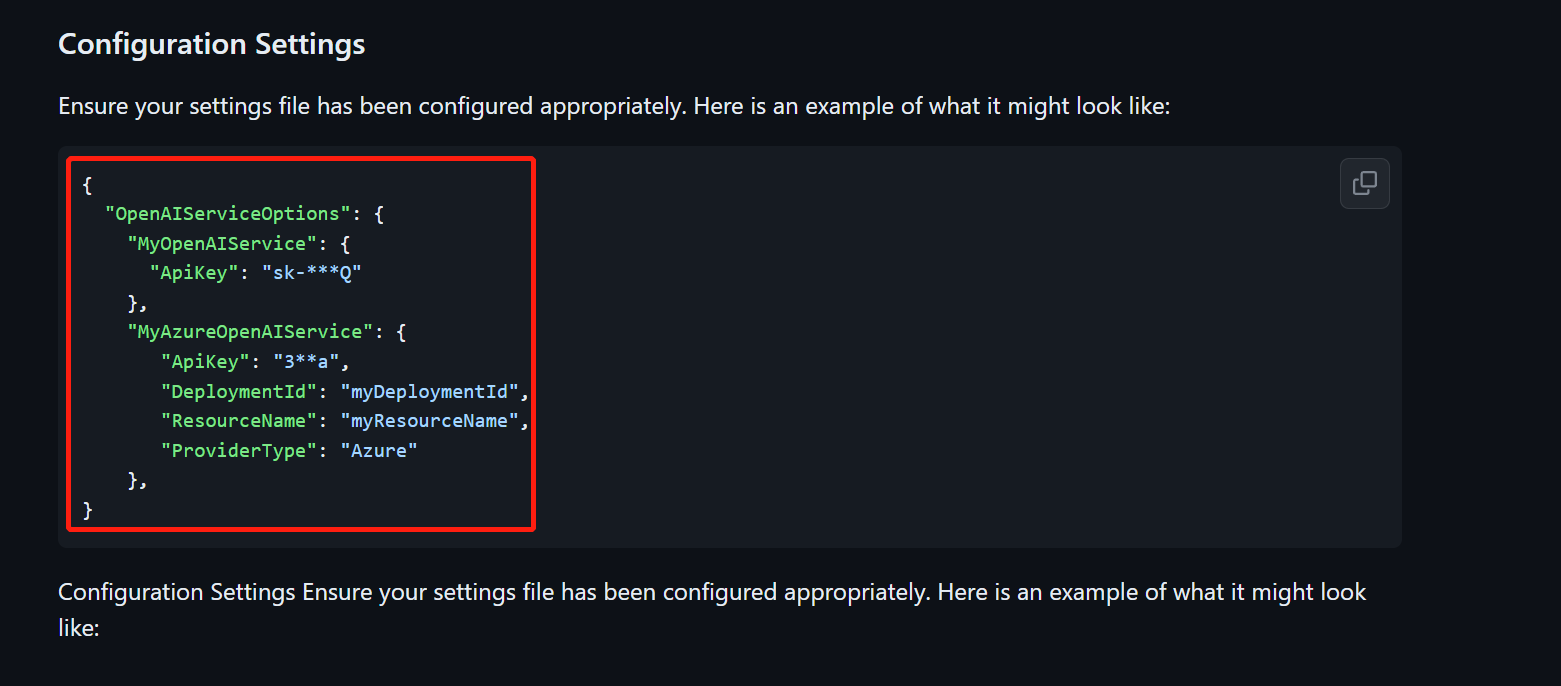Copy the configuration code snippet

pyautogui.click(x=1364, y=183)
